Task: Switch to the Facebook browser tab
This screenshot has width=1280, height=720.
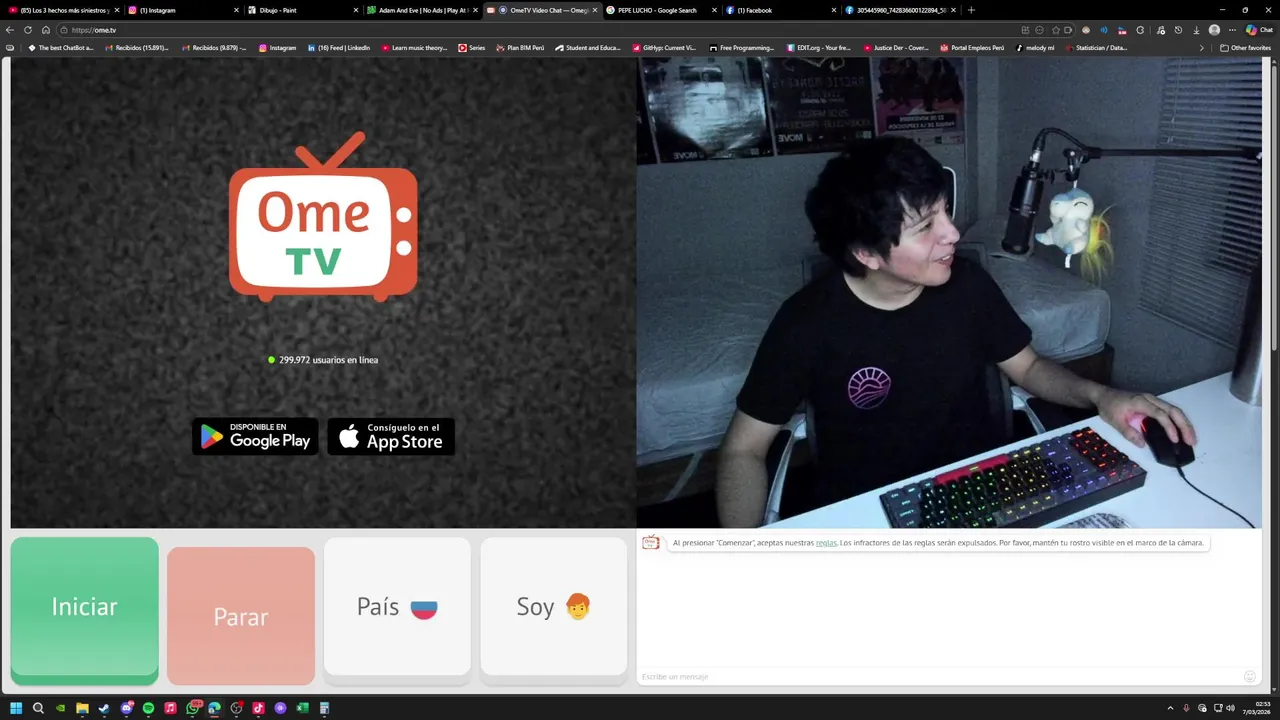Action: click(x=780, y=10)
